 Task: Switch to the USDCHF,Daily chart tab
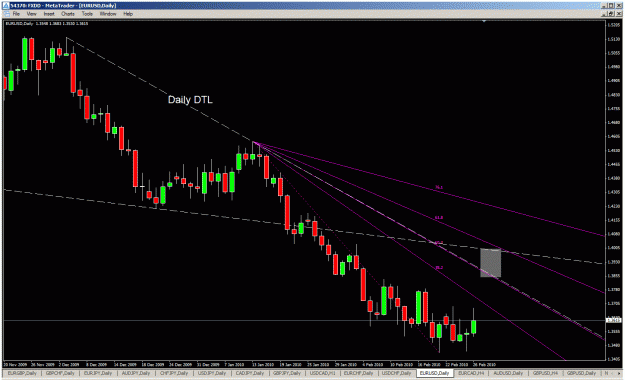pos(397,373)
